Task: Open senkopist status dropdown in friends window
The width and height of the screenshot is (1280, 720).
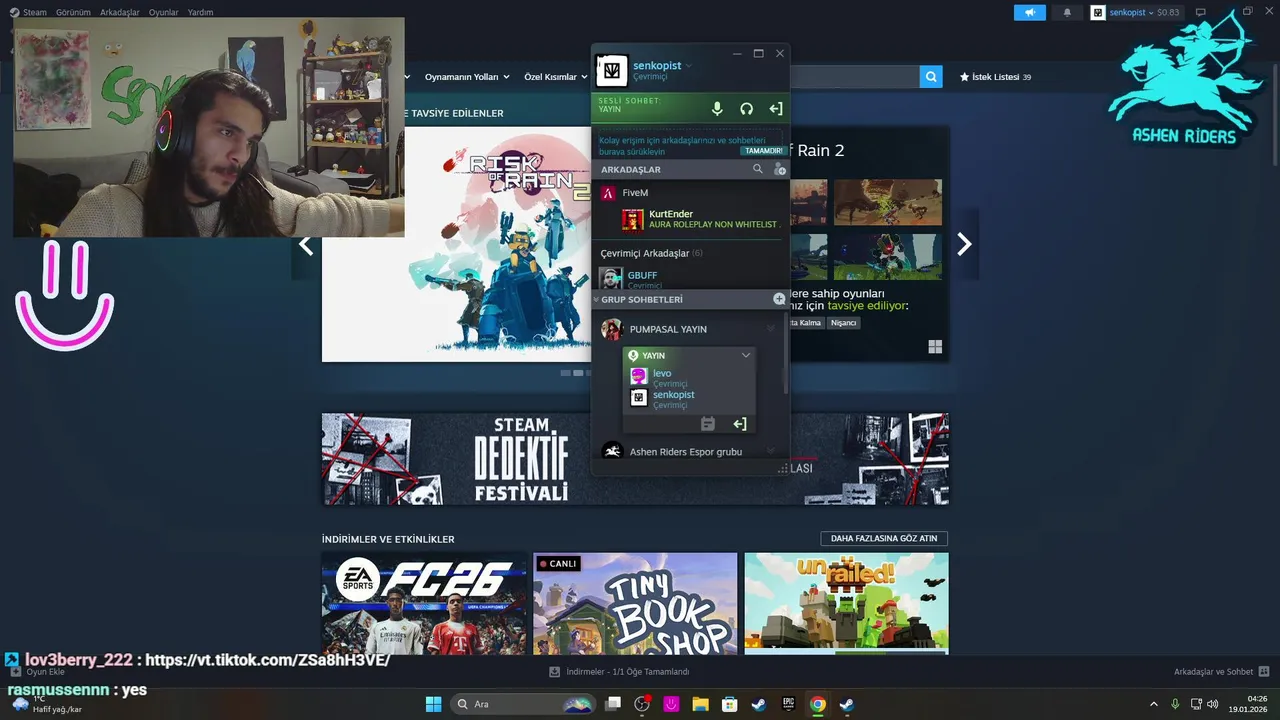Action: pyautogui.click(x=688, y=66)
